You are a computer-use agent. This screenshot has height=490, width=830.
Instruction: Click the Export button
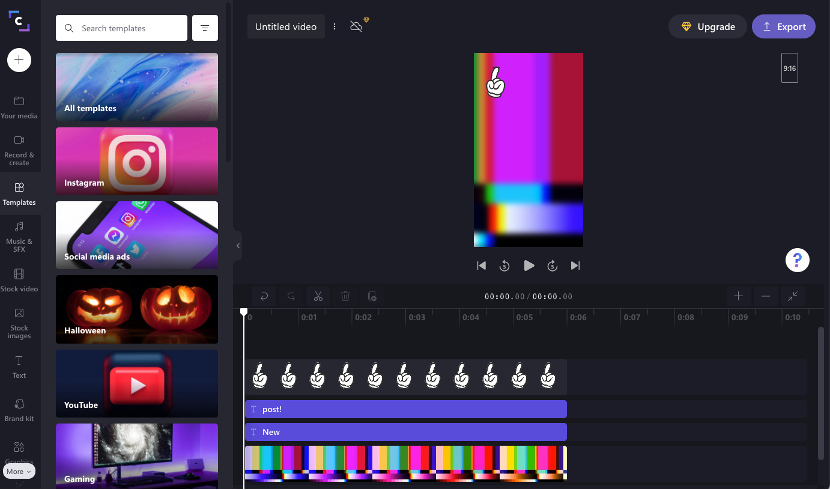(784, 26)
